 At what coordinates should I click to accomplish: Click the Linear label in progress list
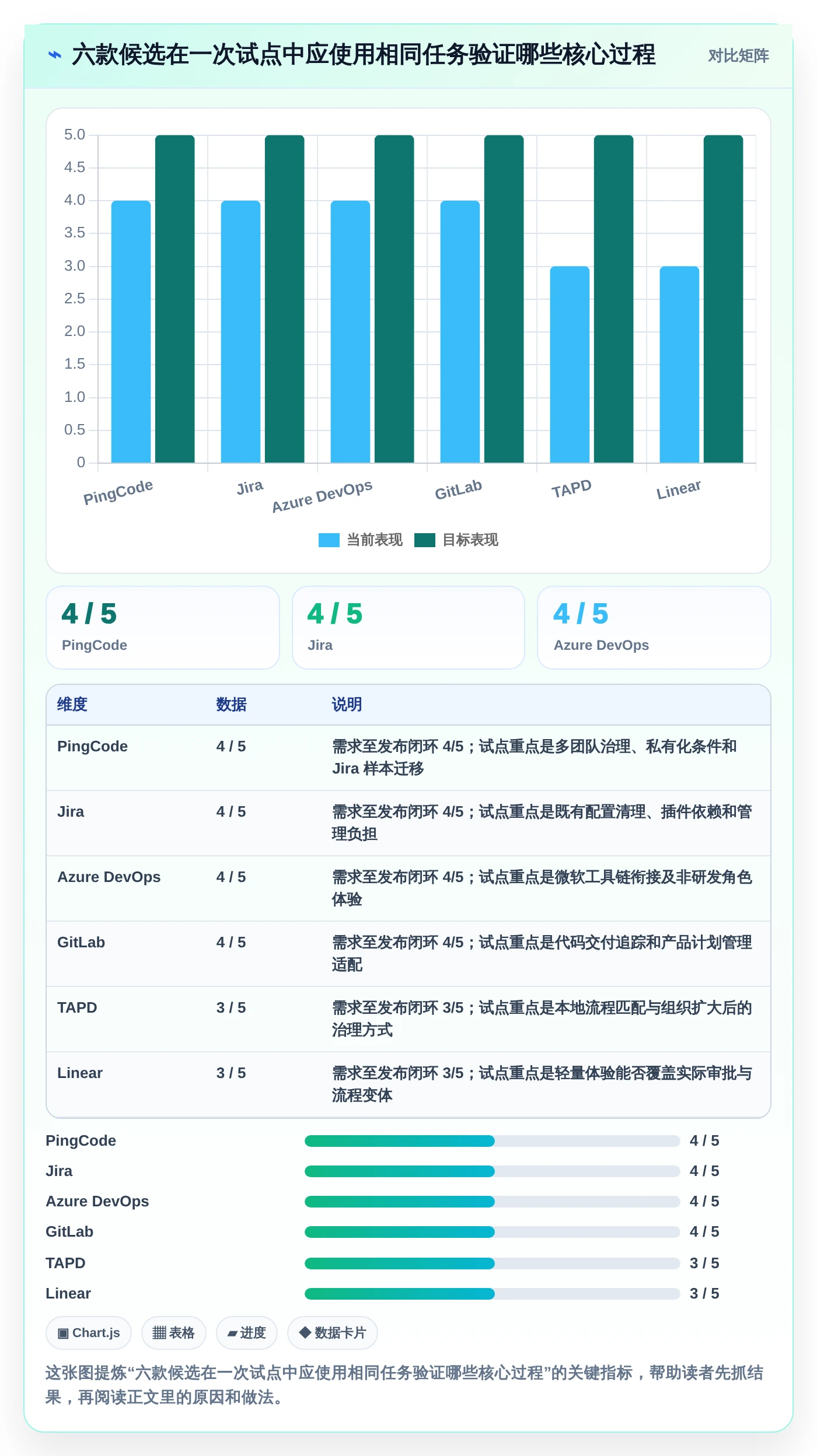pos(68,1294)
